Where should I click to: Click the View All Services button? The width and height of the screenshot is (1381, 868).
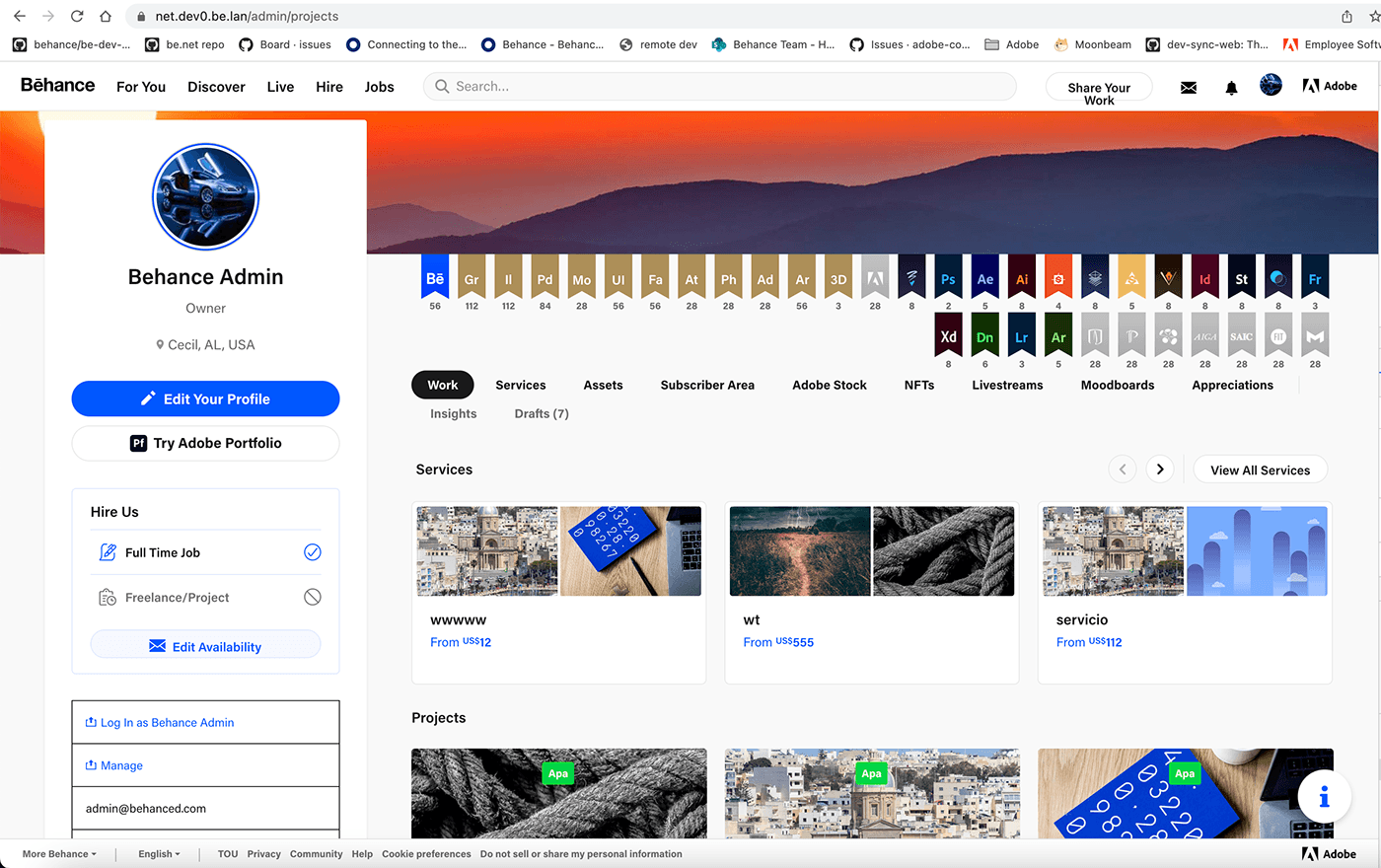tap(1260, 470)
